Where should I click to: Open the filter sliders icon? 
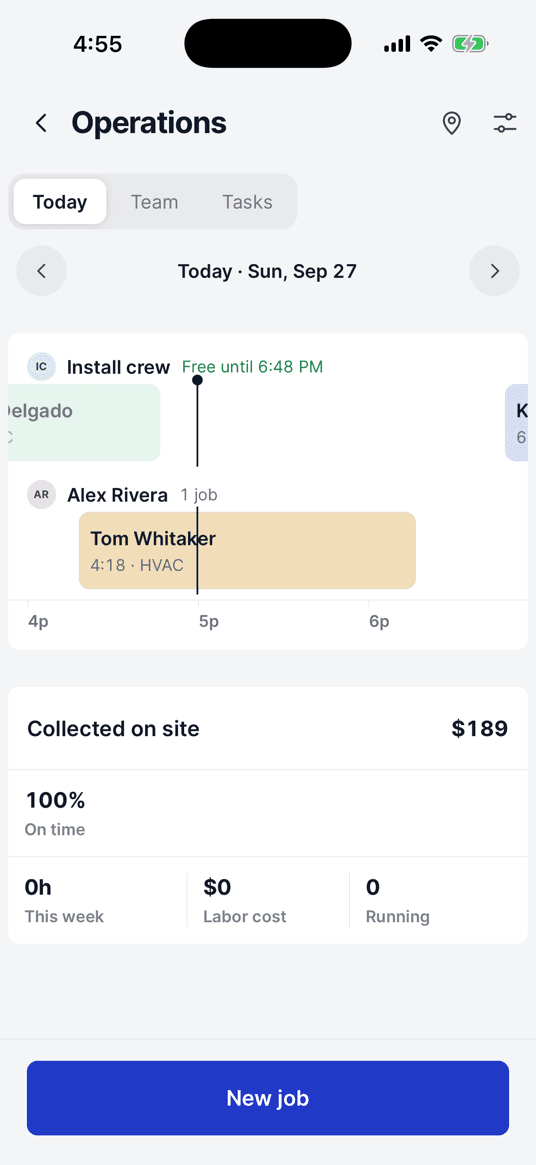[505, 123]
